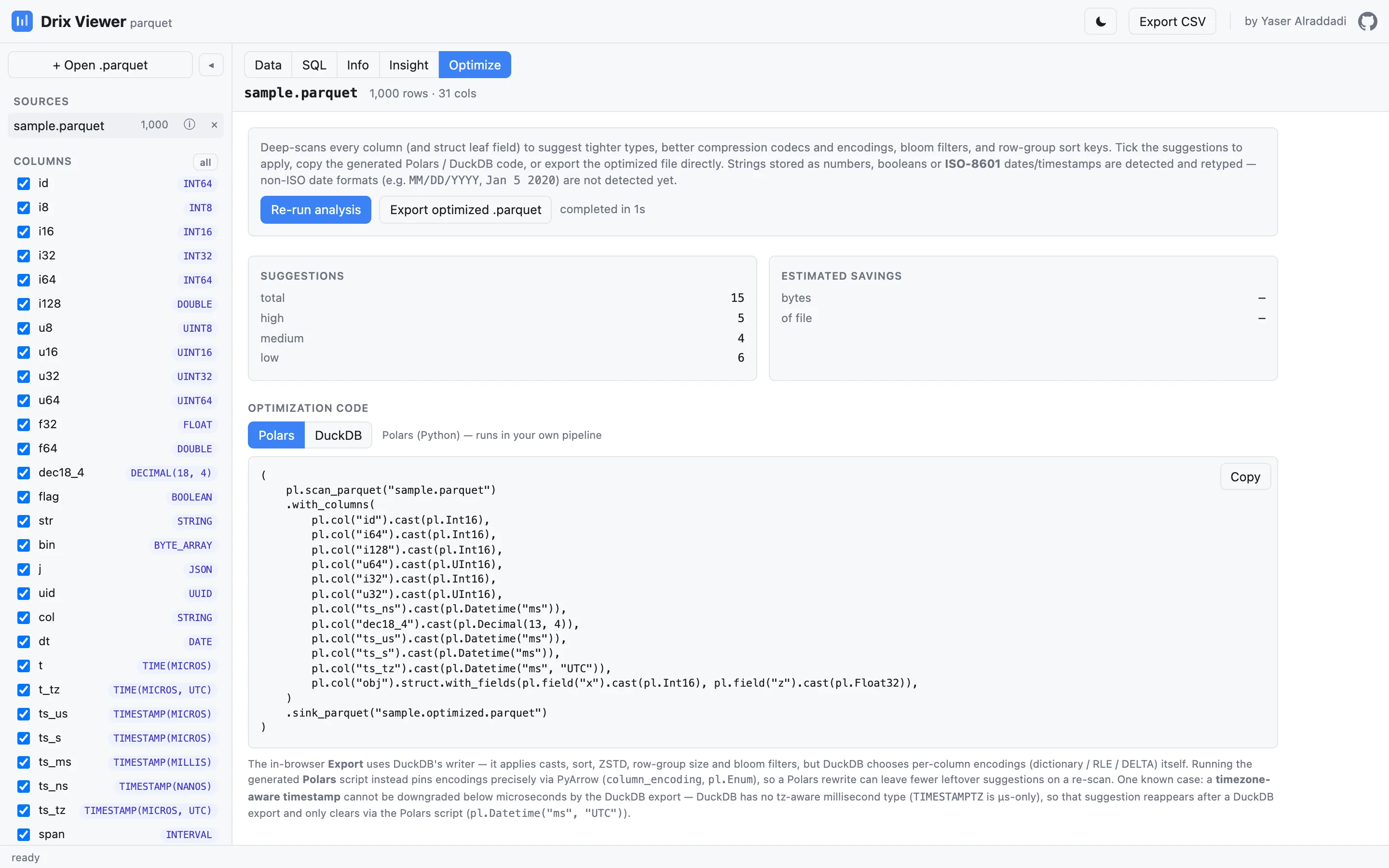Copy the optimization code

pos(1245,476)
